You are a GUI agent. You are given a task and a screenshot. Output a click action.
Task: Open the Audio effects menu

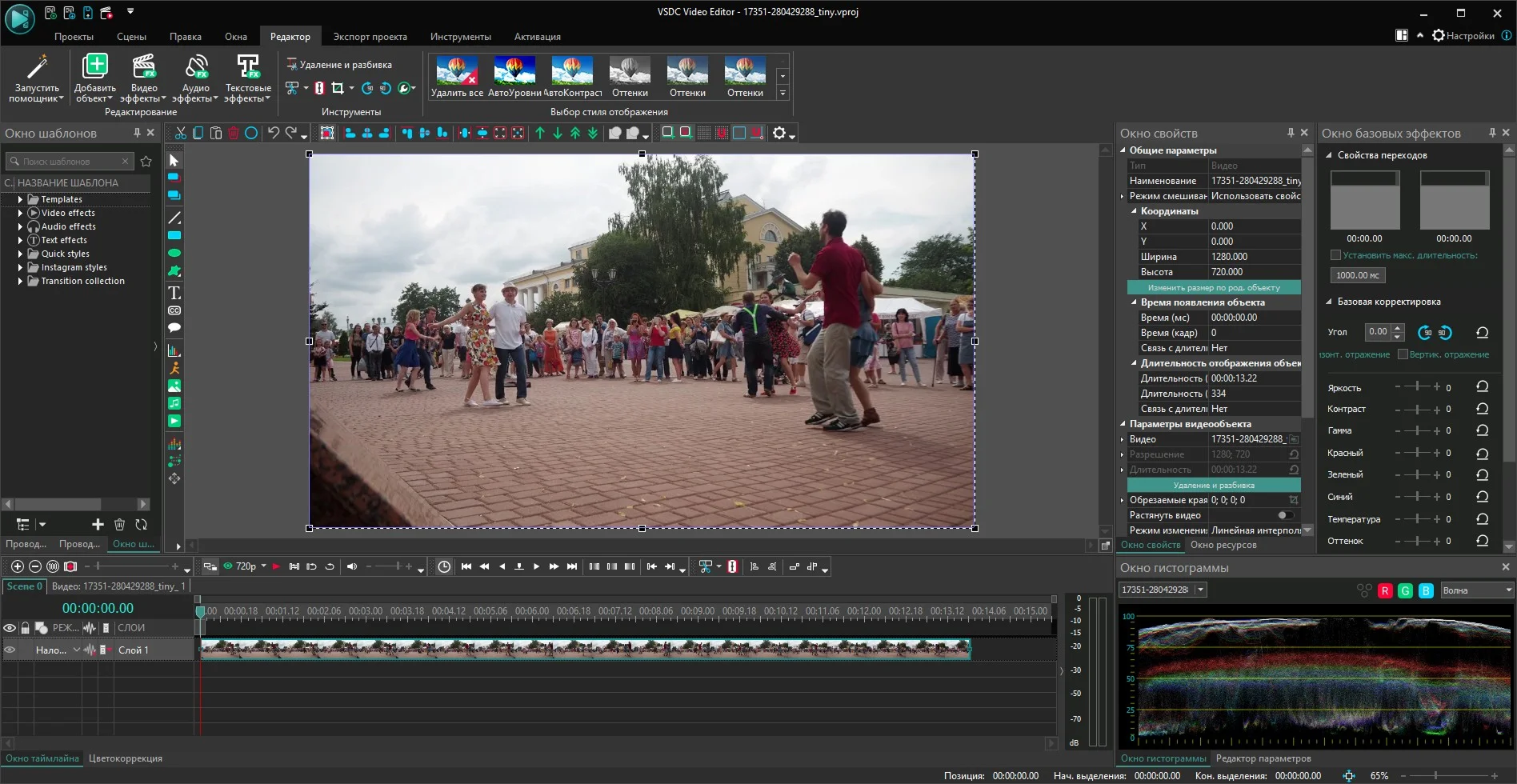[195, 78]
